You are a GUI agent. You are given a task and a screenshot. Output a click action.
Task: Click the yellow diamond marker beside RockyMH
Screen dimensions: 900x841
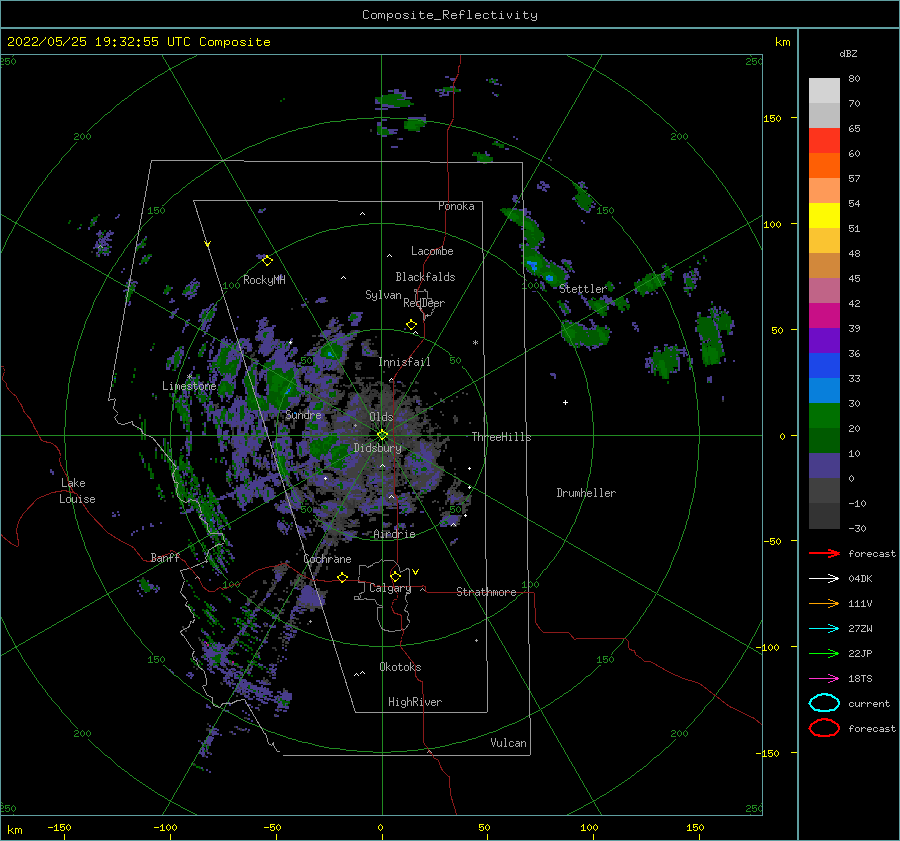(x=267, y=261)
